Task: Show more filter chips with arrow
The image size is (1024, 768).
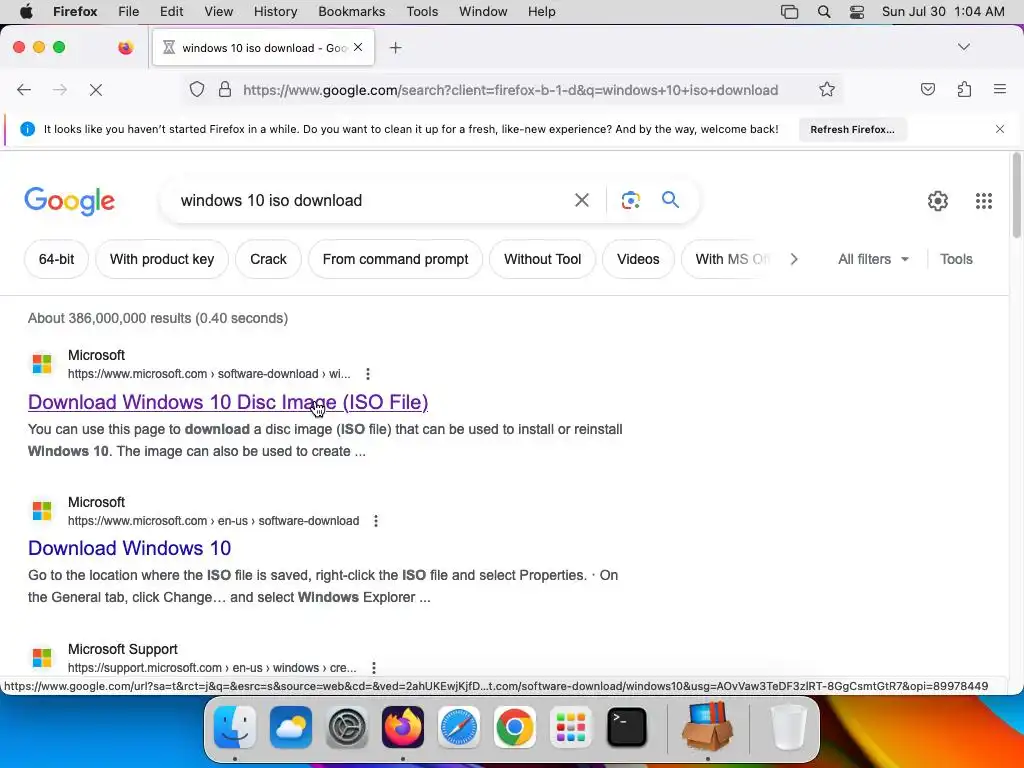Action: (793, 259)
